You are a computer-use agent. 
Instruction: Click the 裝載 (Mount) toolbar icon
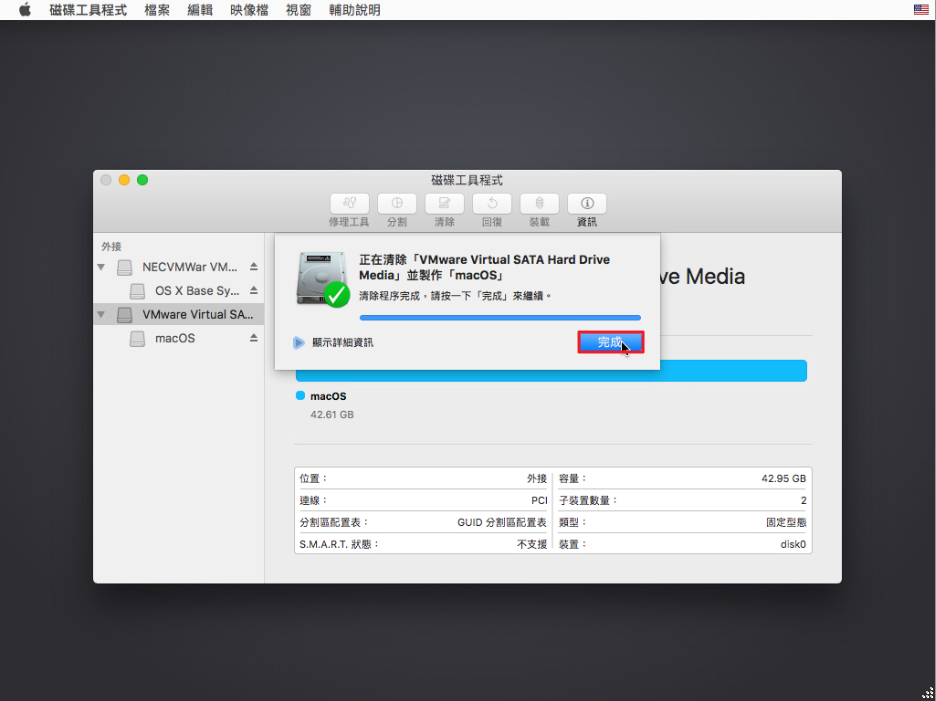[539, 204]
